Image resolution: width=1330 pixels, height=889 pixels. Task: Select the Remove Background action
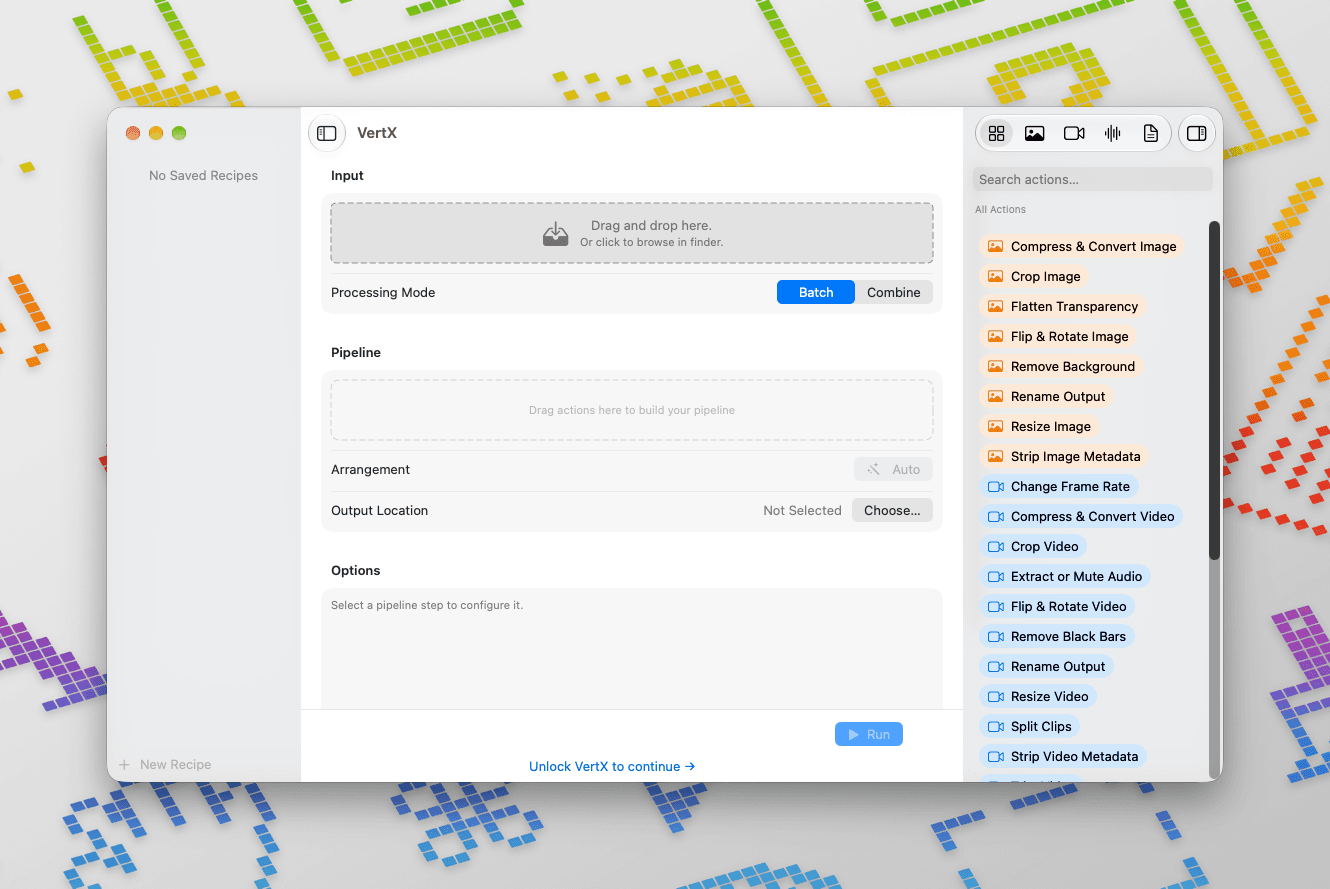(x=1061, y=366)
